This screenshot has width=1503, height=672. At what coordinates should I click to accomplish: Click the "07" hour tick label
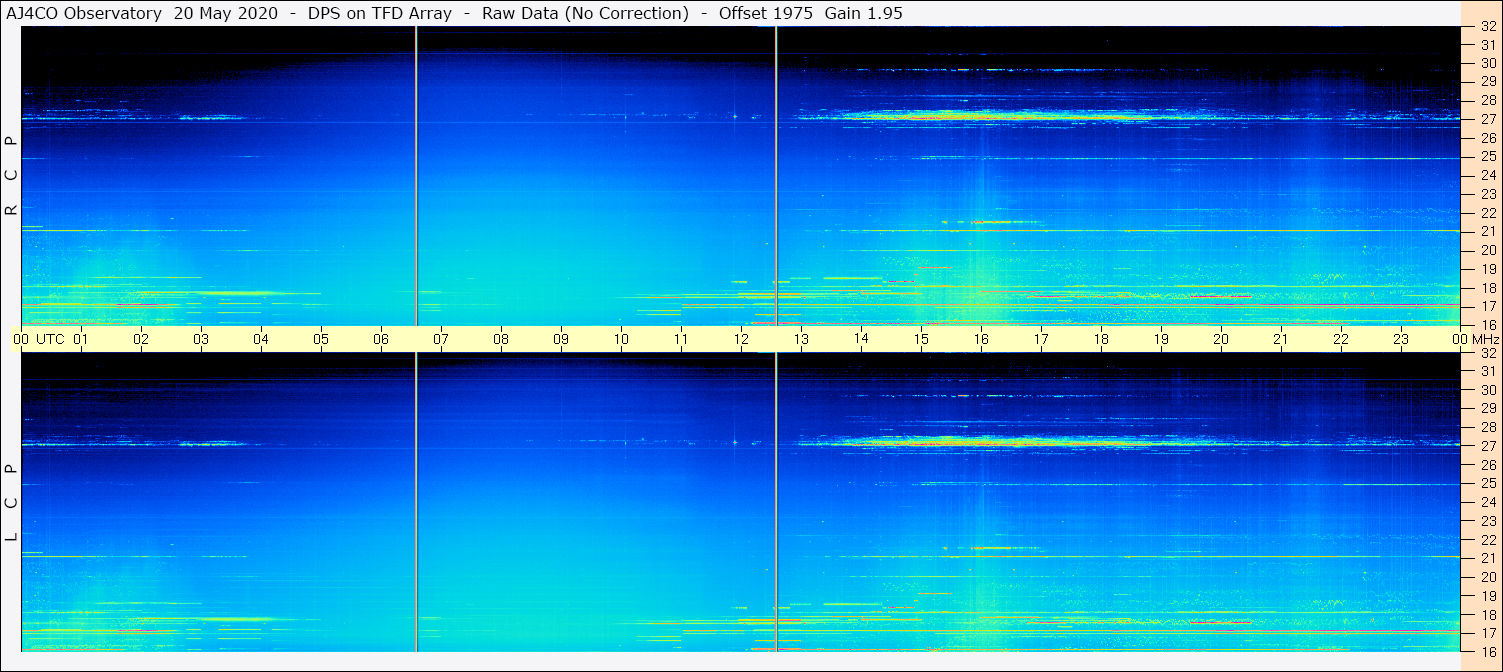pos(441,339)
